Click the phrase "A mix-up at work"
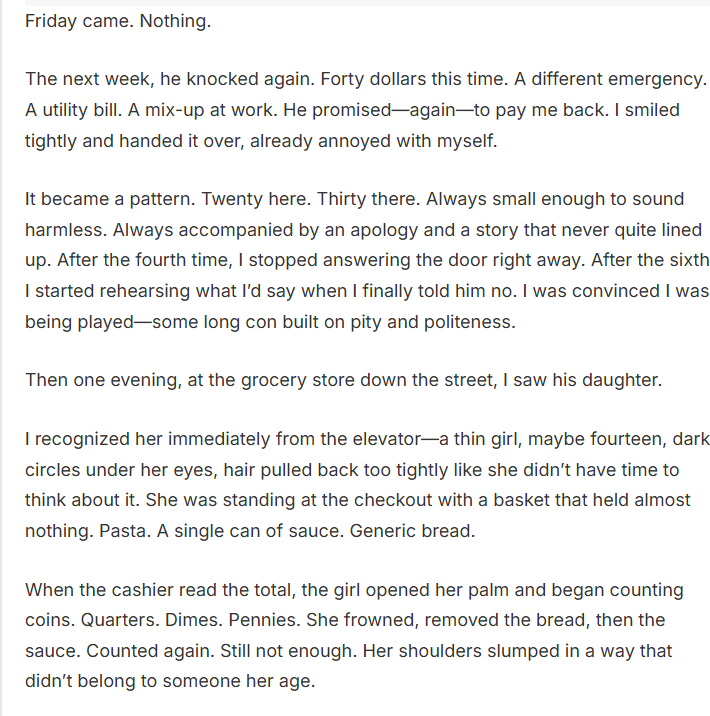 209,110
